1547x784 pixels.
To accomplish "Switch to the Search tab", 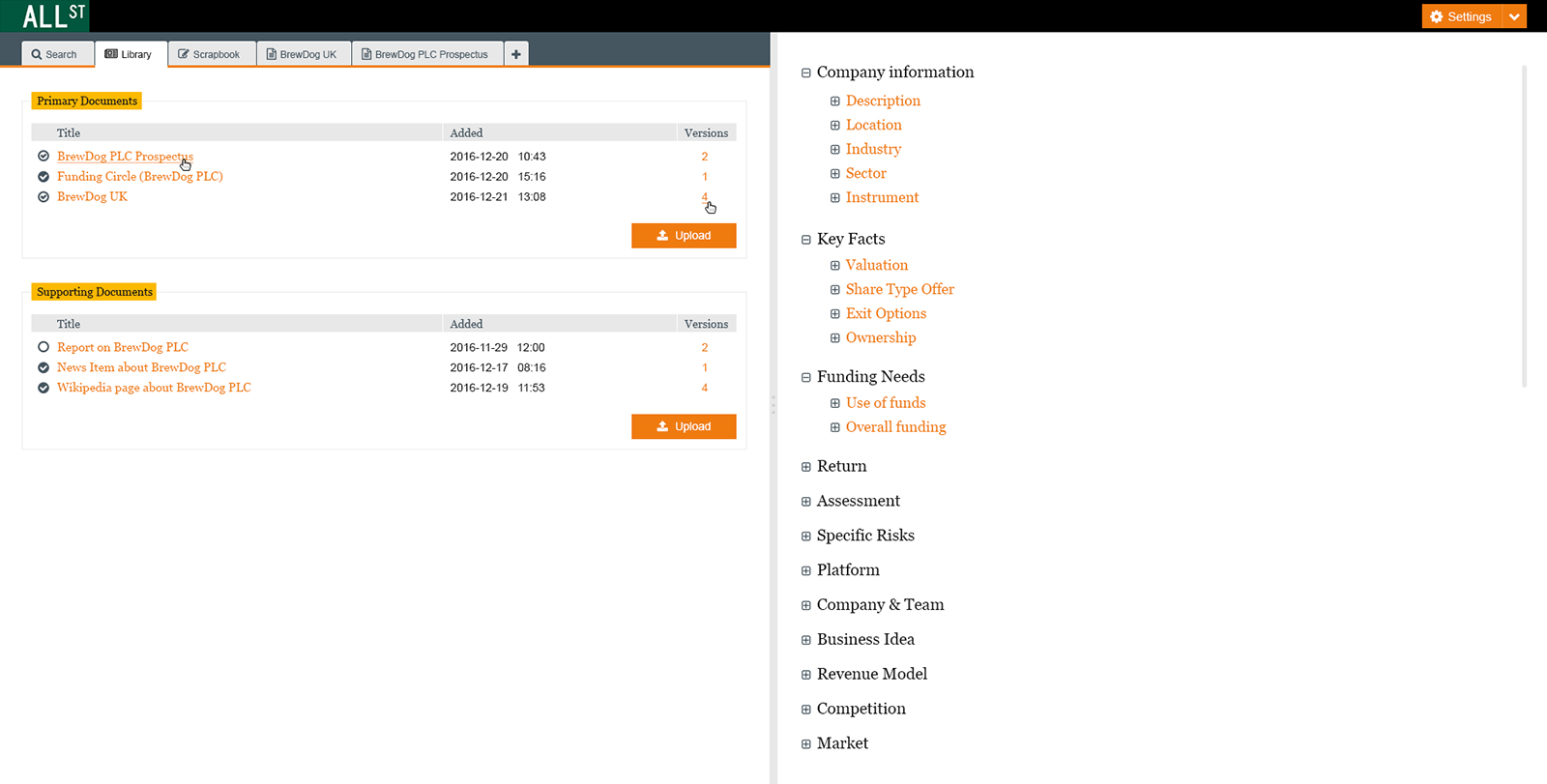I will click(58, 54).
